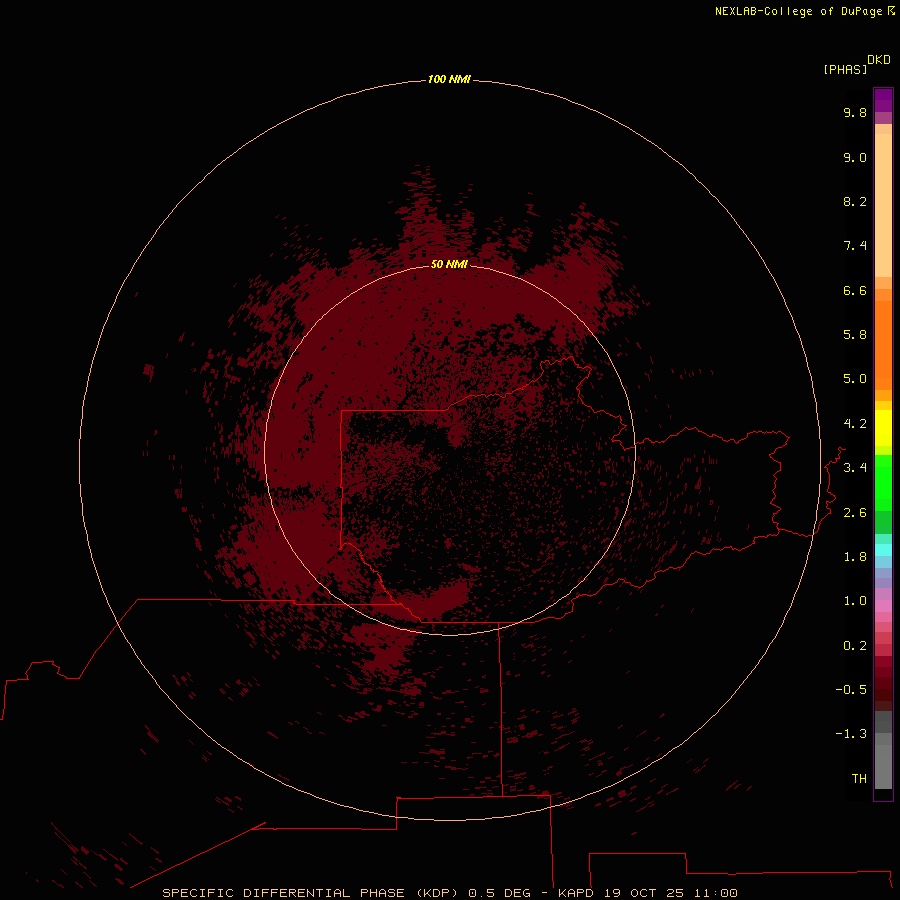Click the -0.5 scale value

[851, 690]
